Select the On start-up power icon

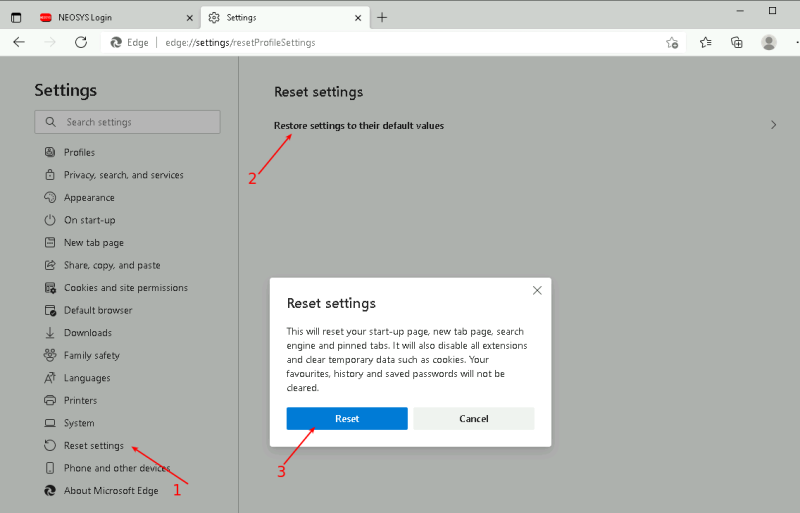50,220
